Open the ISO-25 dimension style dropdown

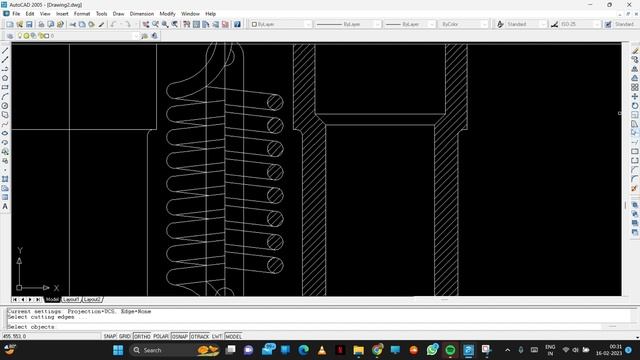580,24
